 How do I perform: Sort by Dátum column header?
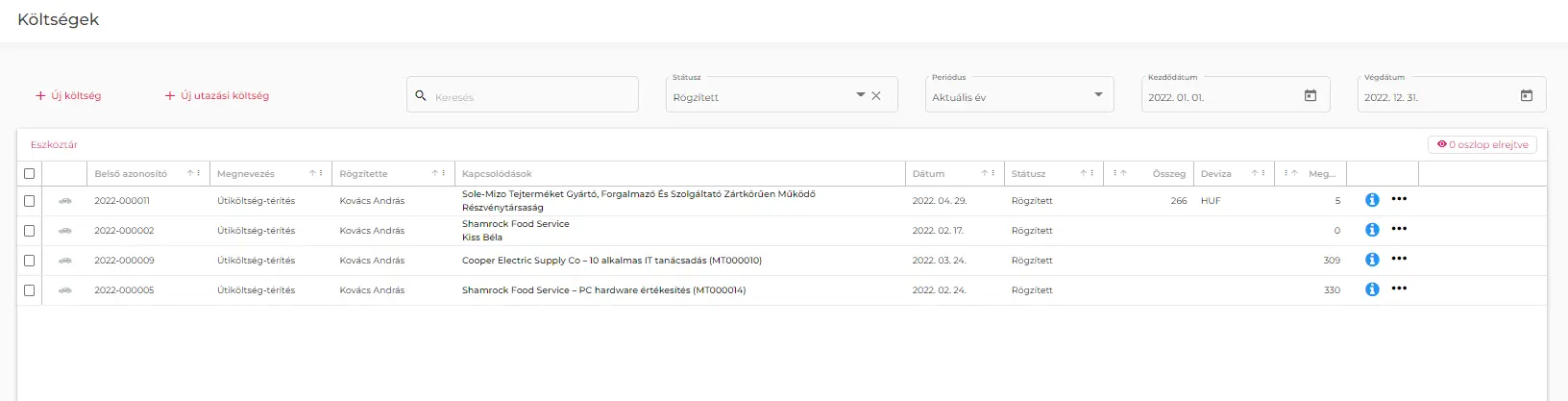click(929, 174)
